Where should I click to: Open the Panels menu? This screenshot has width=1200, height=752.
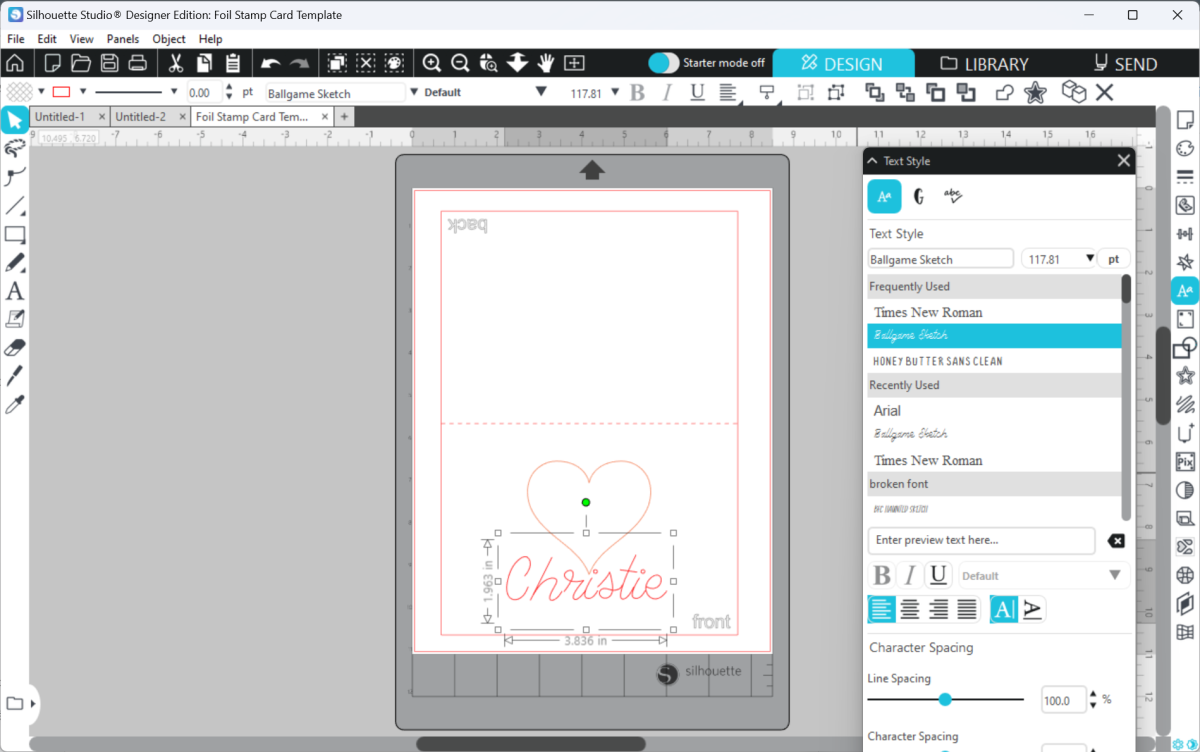pos(123,39)
